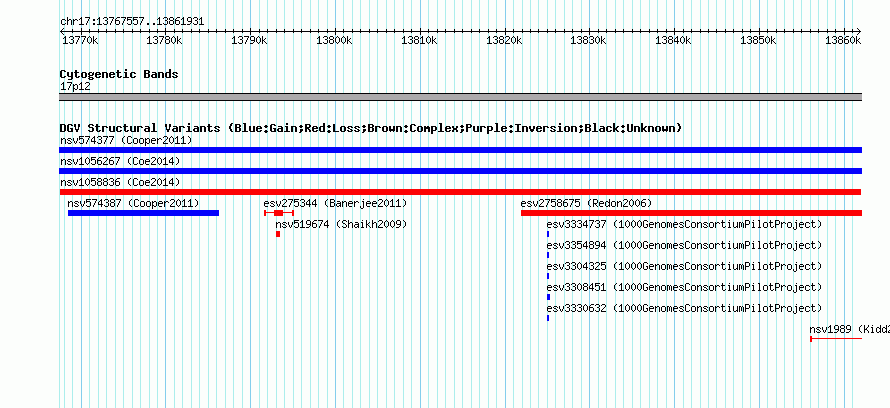Click the 13820k ruler position
Viewport: 890px width, 408px height.
pos(504,40)
